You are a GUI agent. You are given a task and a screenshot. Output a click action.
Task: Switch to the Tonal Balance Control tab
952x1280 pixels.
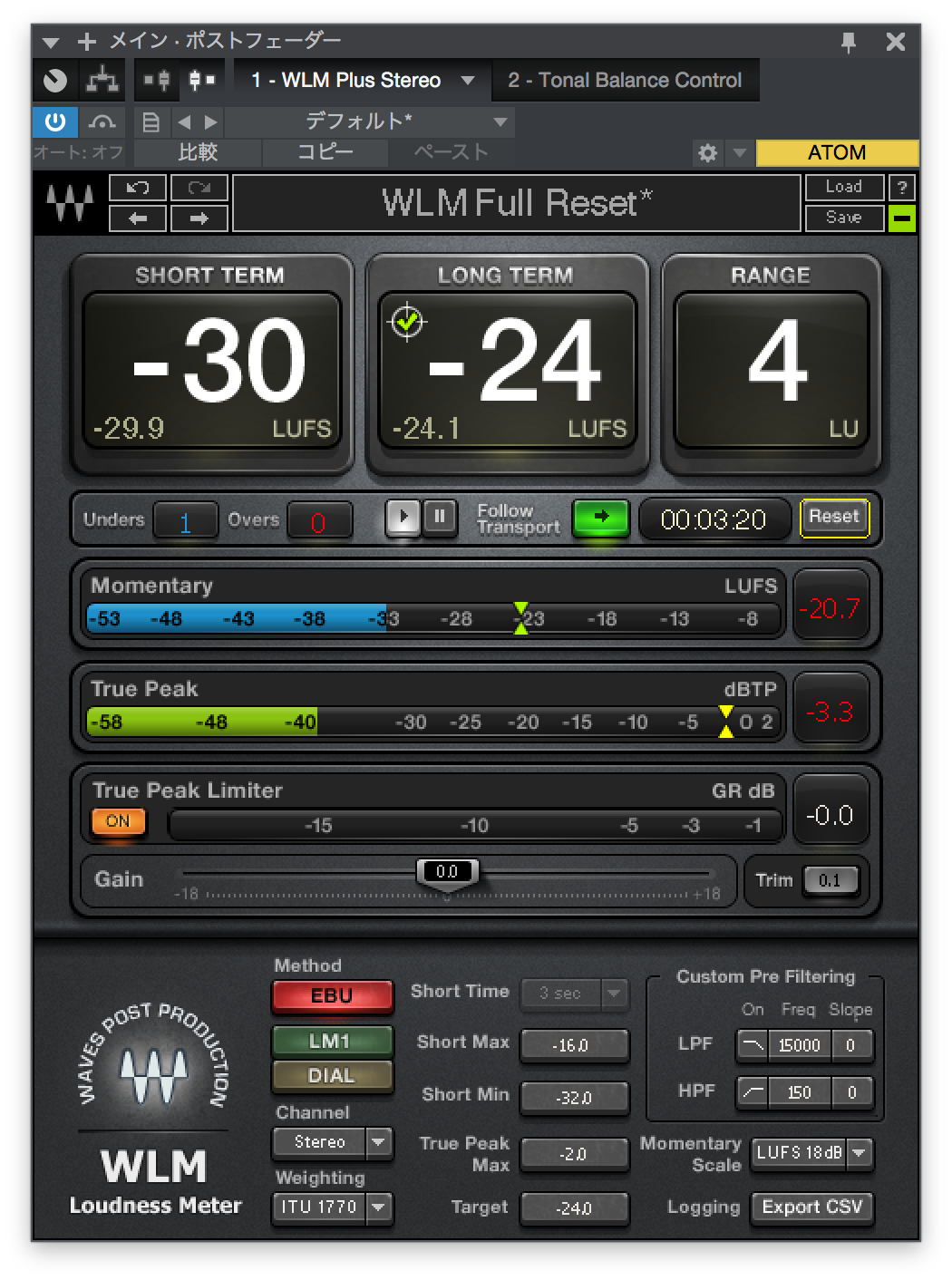[625, 81]
